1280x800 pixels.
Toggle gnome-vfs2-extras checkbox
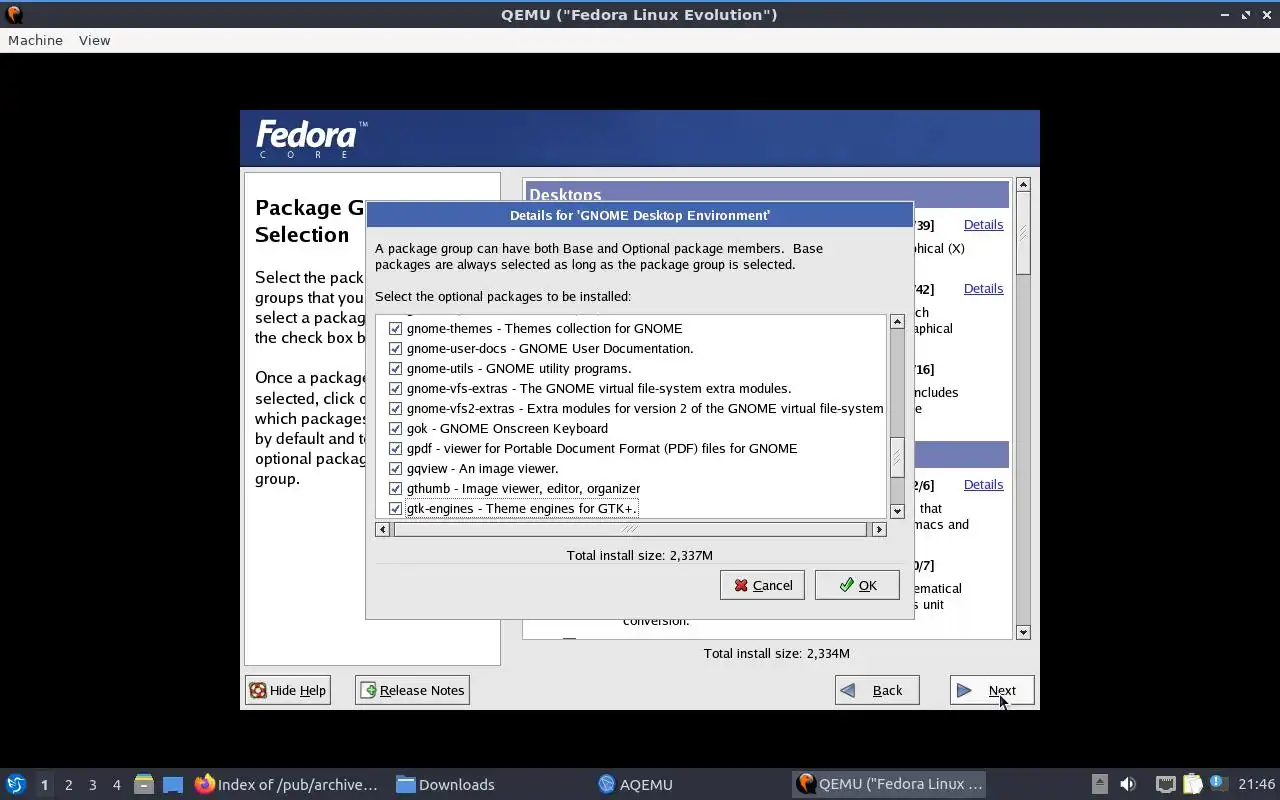(395, 408)
